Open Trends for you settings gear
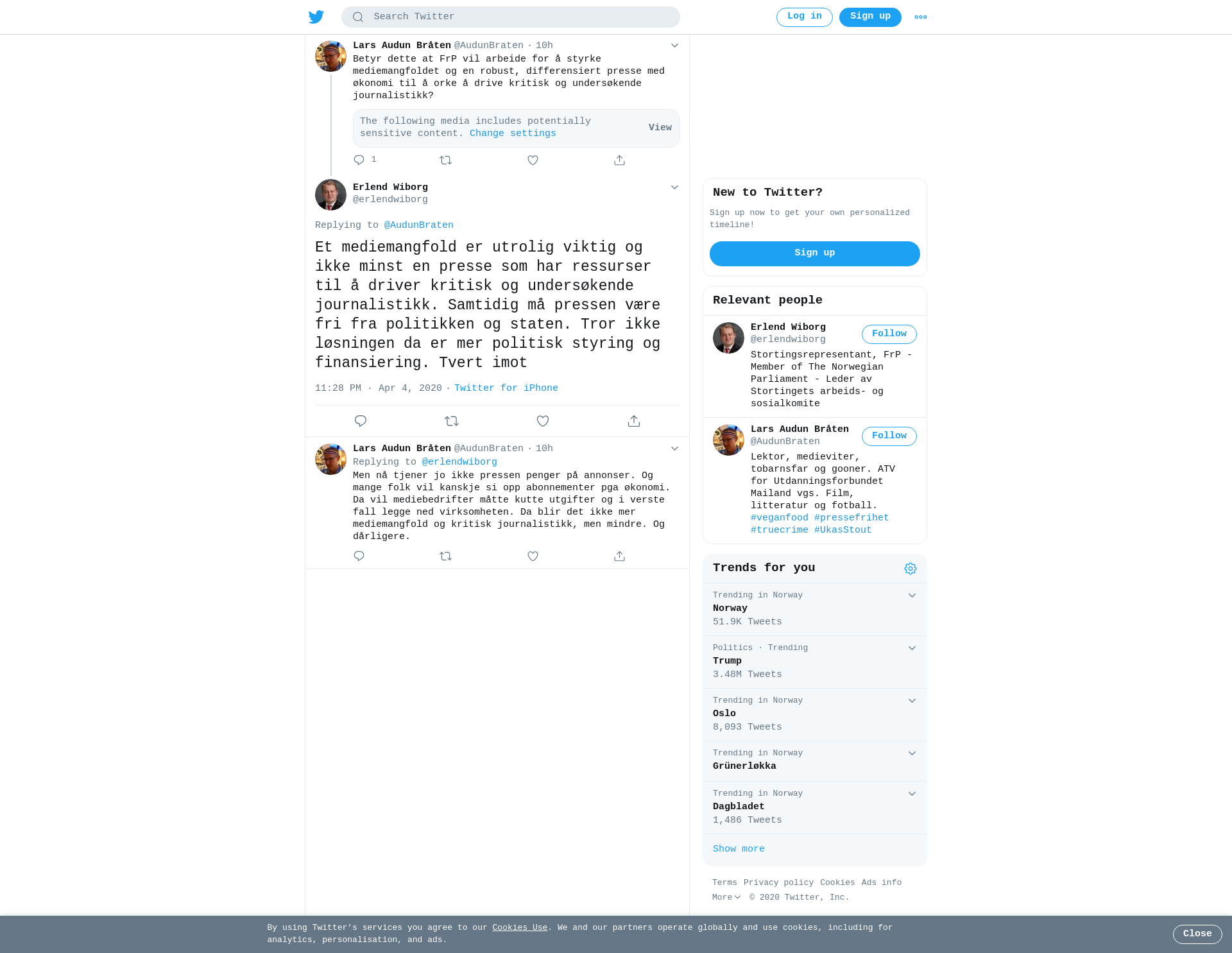Image resolution: width=1232 pixels, height=953 pixels. coord(911,569)
